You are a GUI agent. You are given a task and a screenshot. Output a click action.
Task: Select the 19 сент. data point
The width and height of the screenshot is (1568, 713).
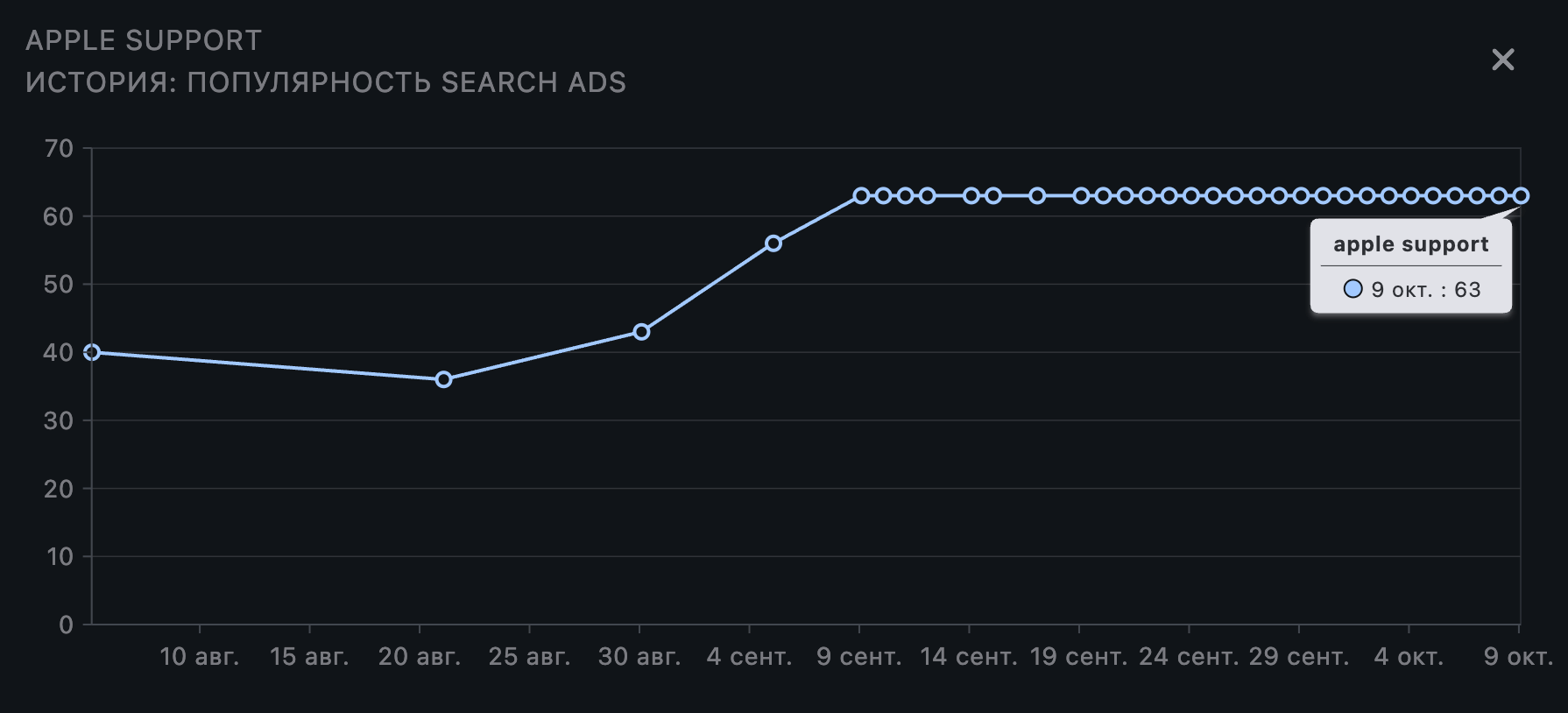pos(1081,196)
